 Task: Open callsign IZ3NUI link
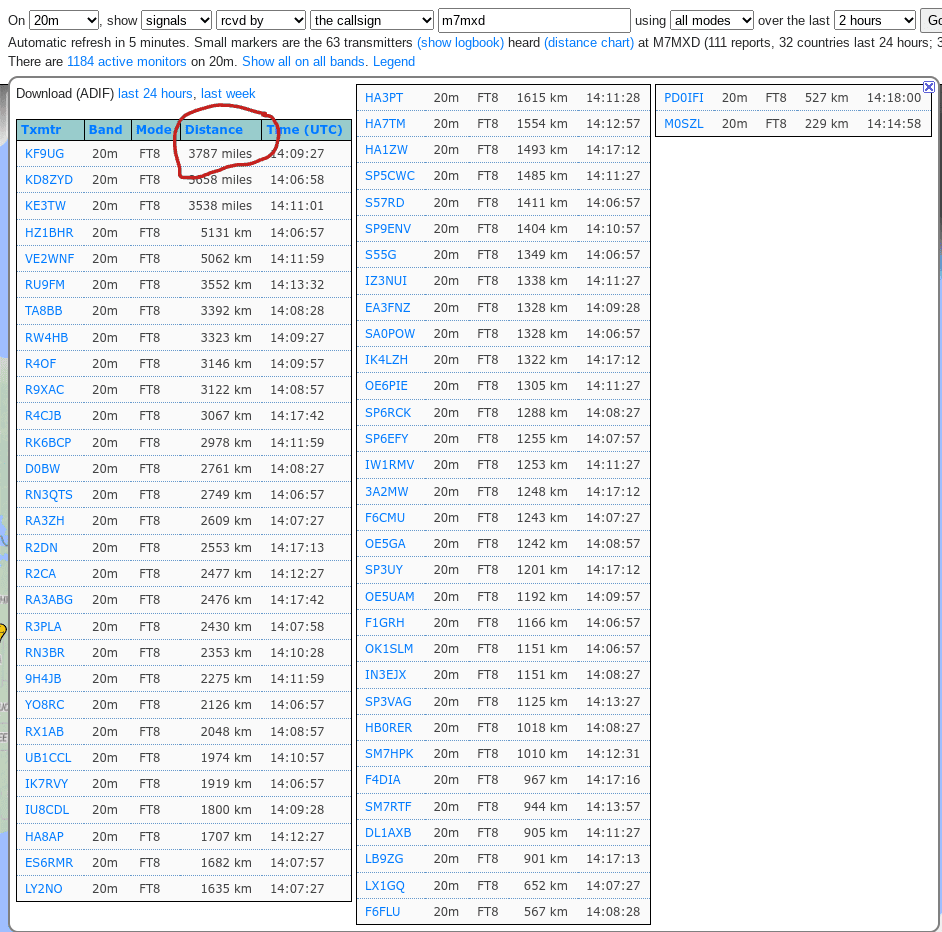click(386, 281)
